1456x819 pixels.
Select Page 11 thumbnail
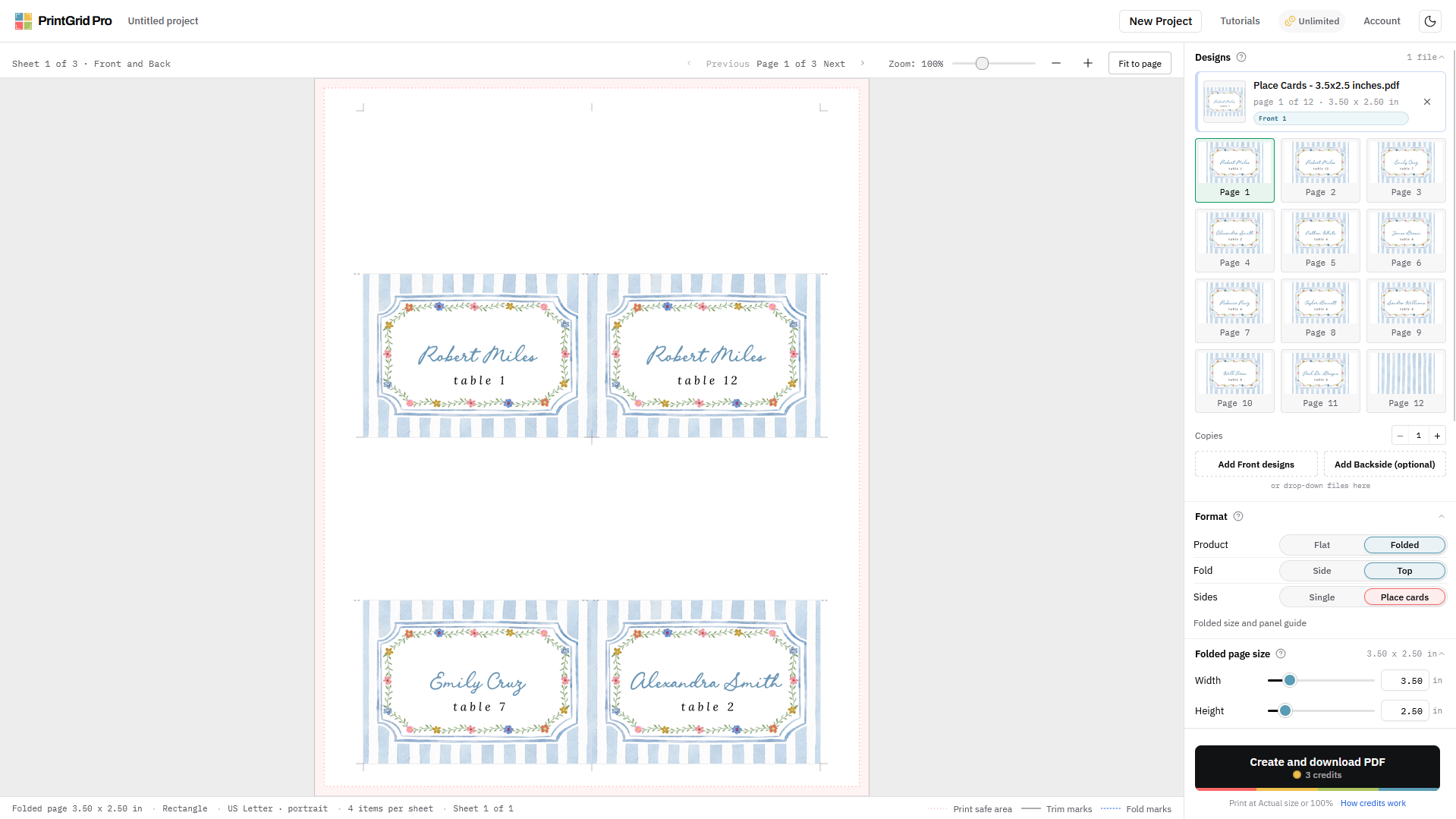click(1320, 381)
